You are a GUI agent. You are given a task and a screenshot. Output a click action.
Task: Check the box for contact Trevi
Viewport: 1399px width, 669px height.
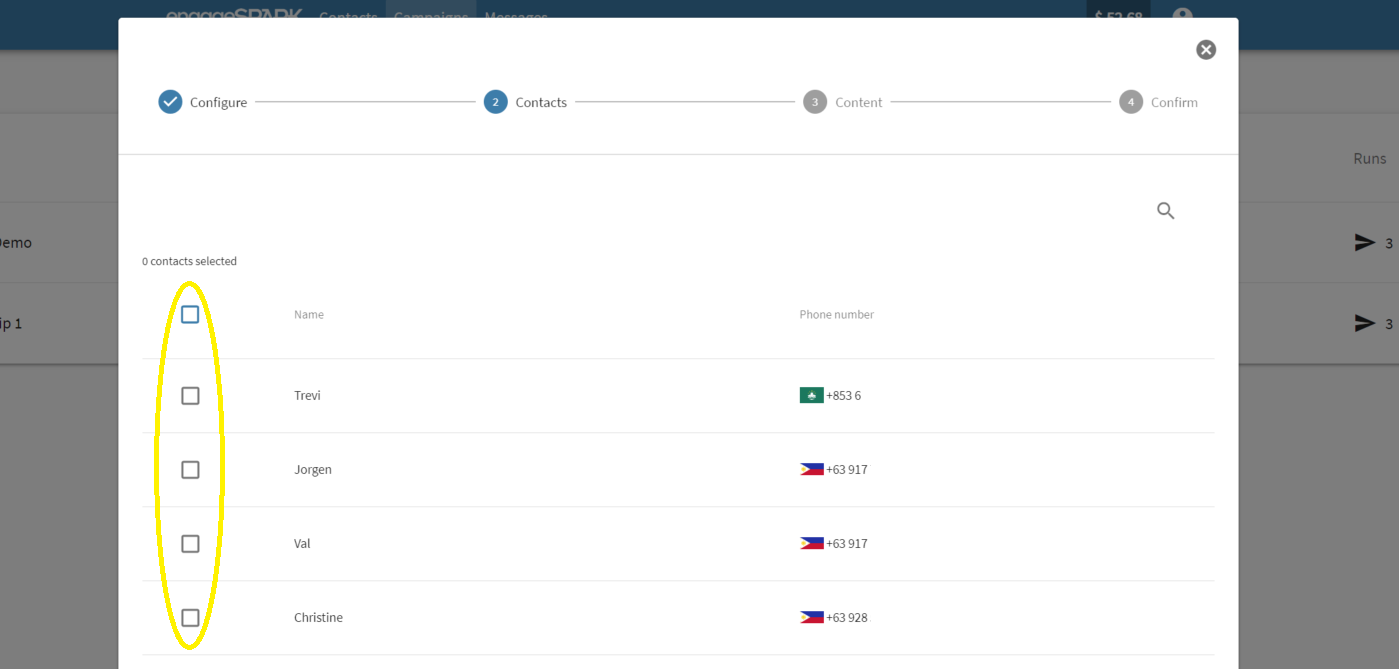[x=190, y=396]
